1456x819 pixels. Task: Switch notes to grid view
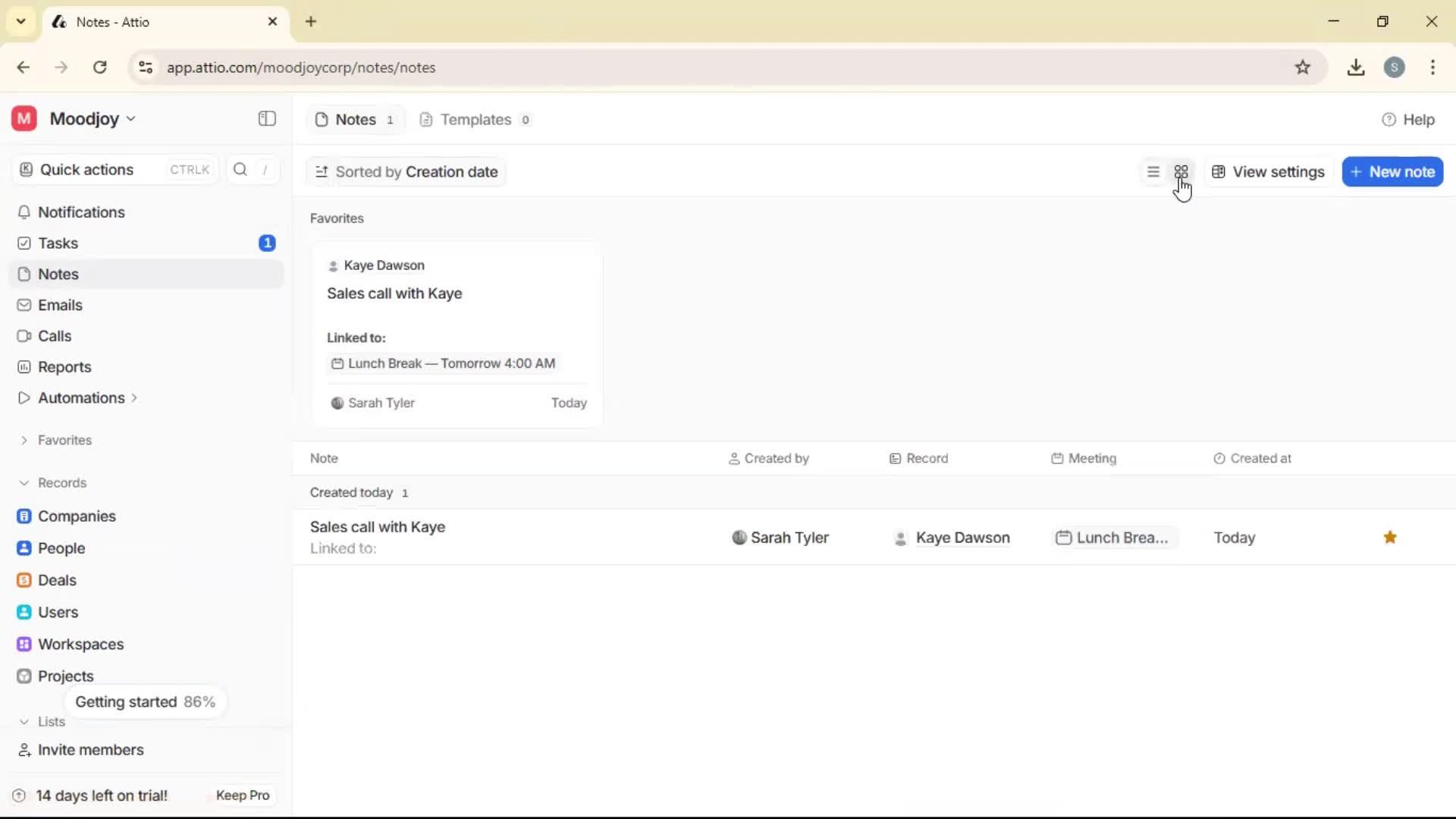(x=1182, y=171)
